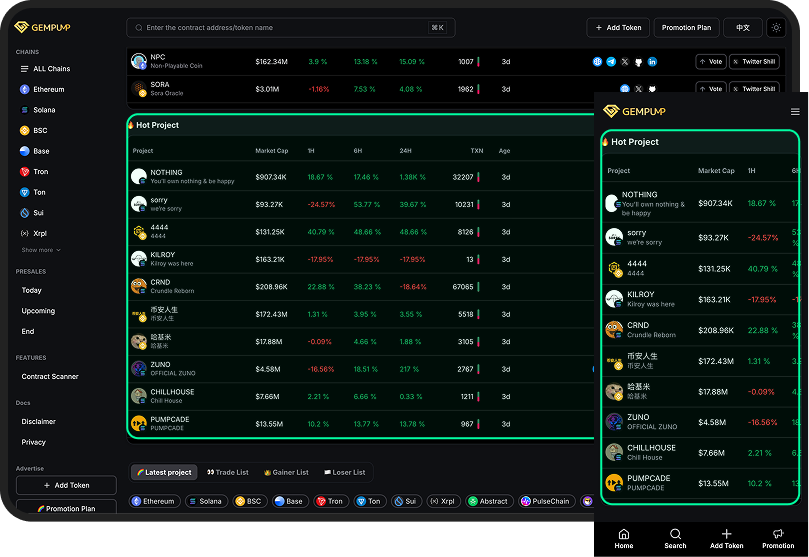The width and height of the screenshot is (809, 557).
Task: Open End presales
Action: [28, 332]
